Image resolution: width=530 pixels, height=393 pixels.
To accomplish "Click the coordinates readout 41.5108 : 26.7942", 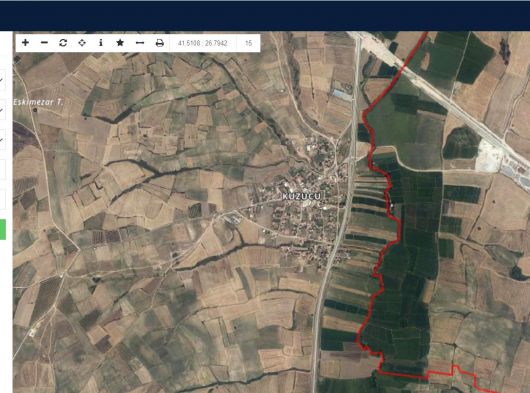I will 202,43.
